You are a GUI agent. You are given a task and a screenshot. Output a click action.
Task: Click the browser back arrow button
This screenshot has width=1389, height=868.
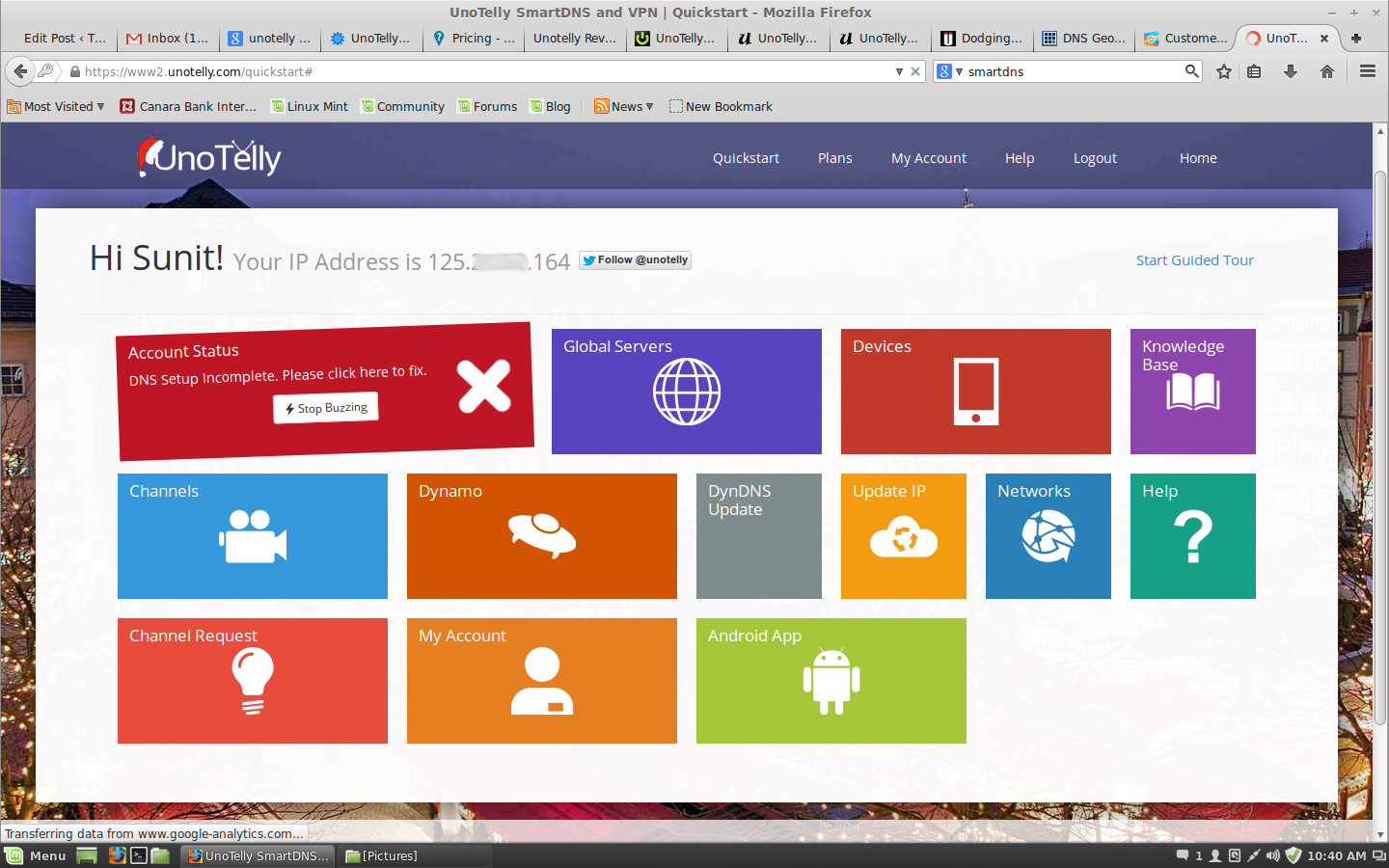pyautogui.click(x=20, y=71)
